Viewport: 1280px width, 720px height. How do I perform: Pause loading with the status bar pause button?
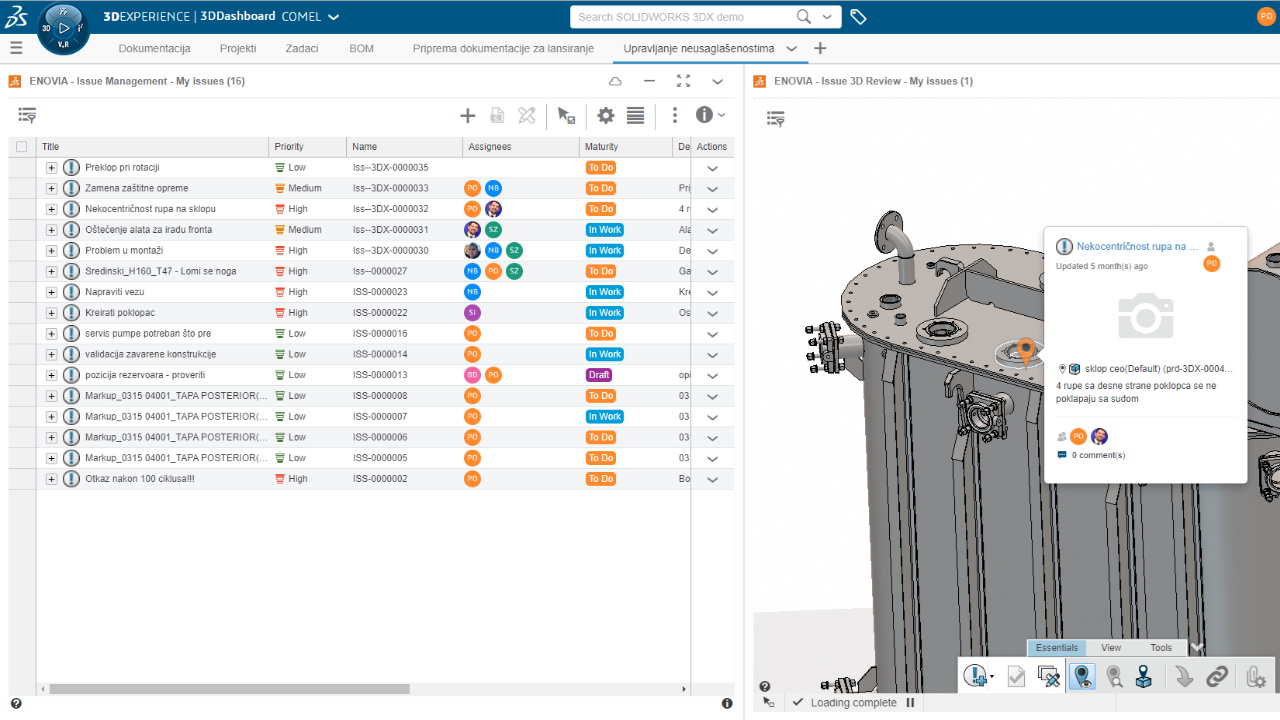[x=910, y=703]
